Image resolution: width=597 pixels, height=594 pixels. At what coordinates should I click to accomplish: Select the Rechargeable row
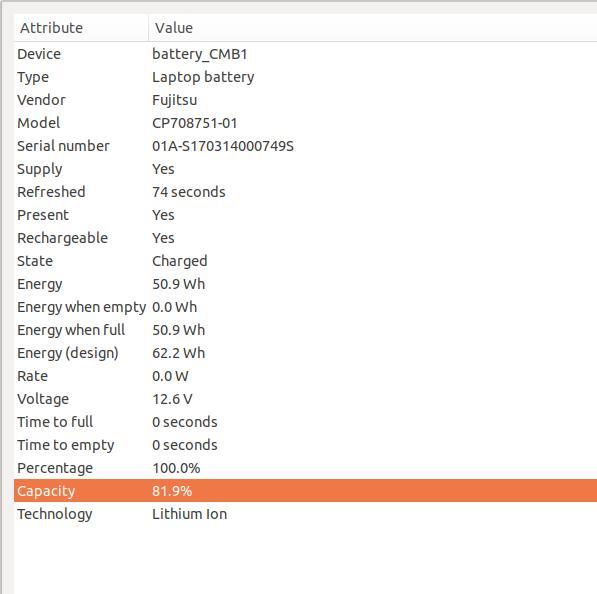305,238
